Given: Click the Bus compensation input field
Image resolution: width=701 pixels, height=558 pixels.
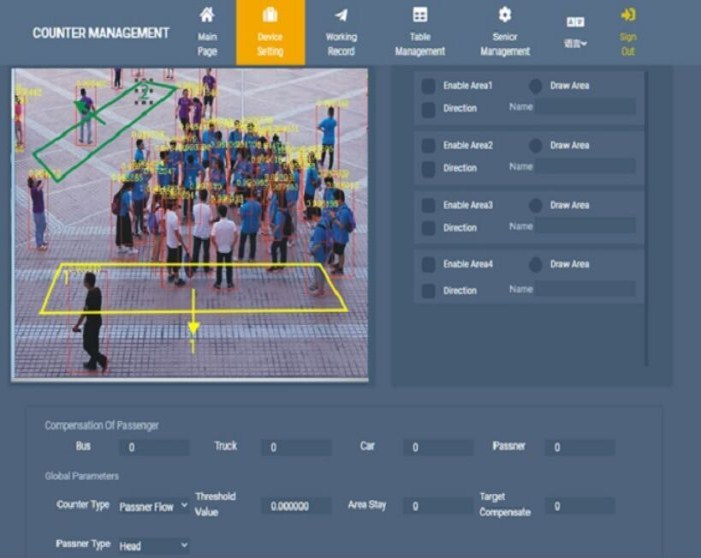Looking at the screenshot, I should (154, 448).
